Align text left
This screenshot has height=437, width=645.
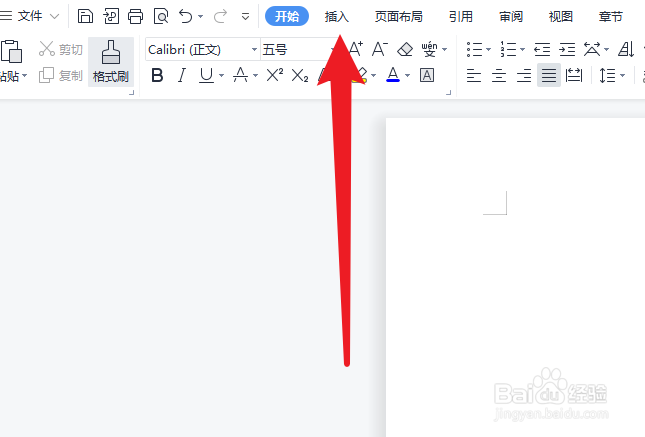474,76
